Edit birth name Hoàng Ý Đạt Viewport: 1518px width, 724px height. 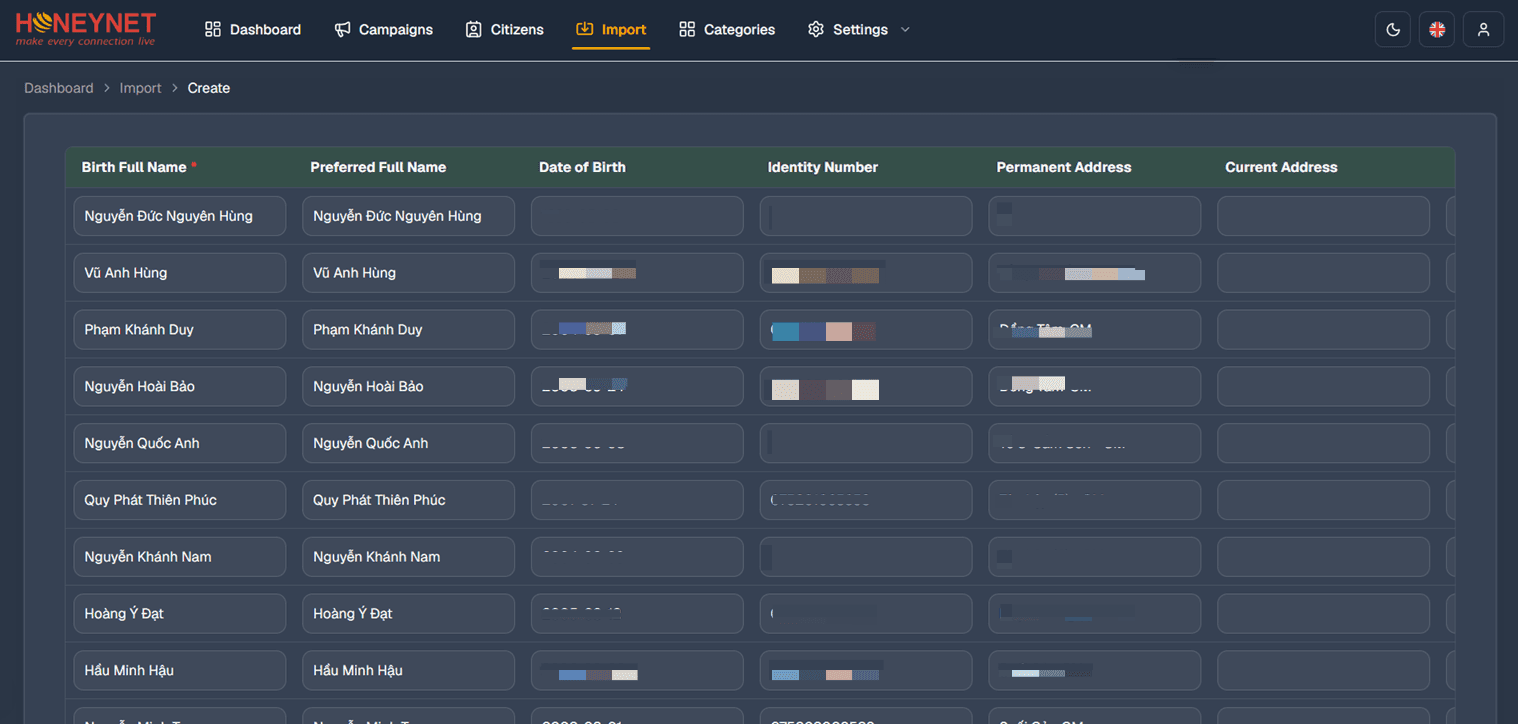(x=180, y=614)
